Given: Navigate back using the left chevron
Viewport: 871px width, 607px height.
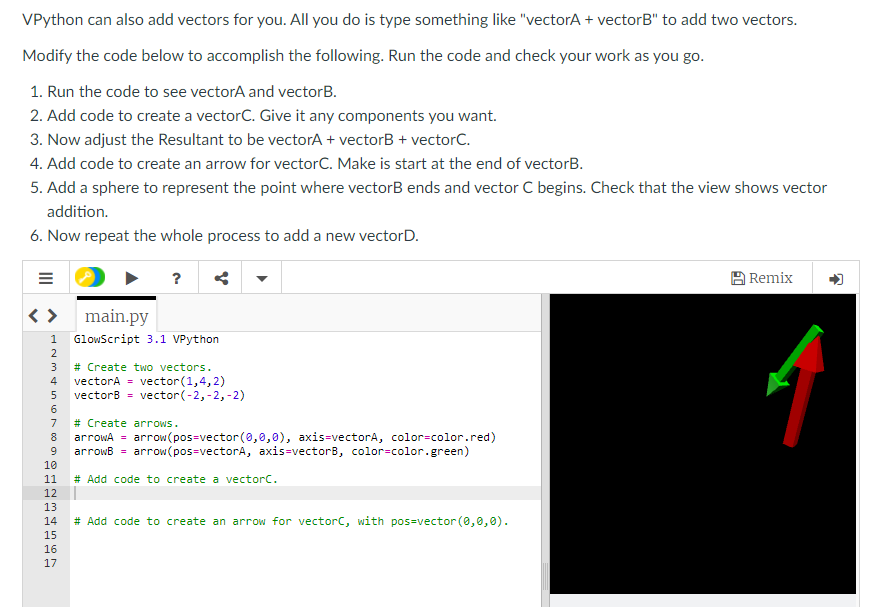Looking at the screenshot, I should (x=35, y=314).
